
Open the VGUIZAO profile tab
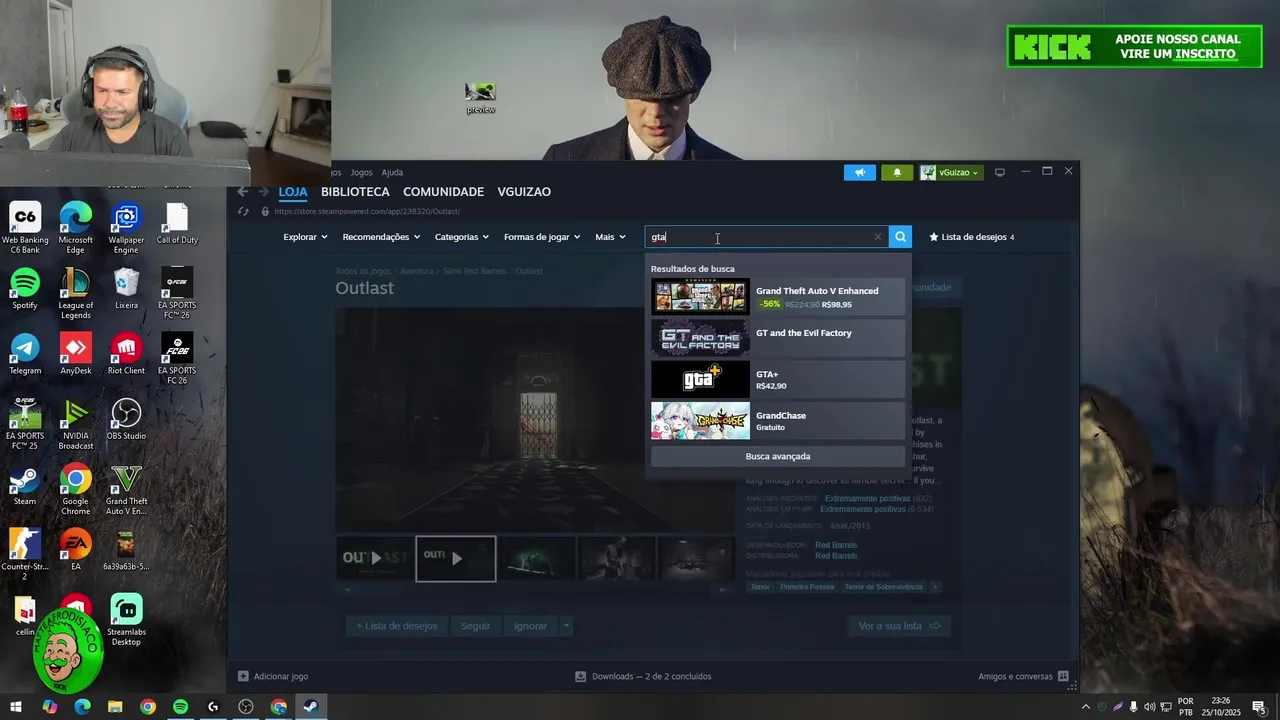(x=524, y=192)
